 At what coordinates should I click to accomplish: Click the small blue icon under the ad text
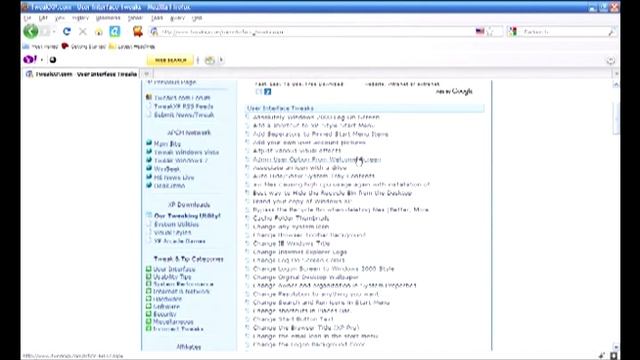(x=267, y=92)
